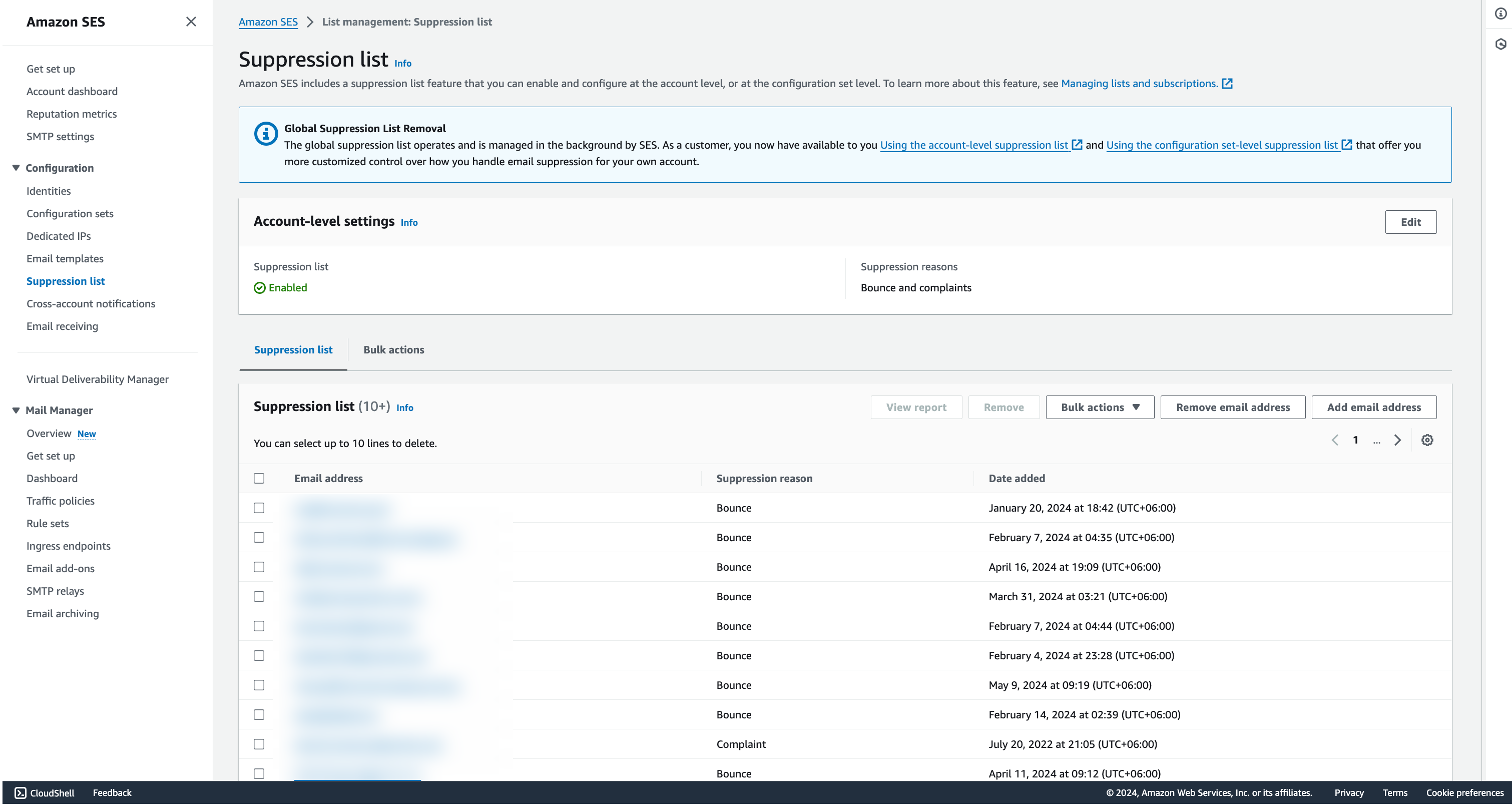Image resolution: width=1512 pixels, height=810 pixels.
Task: Click the hexagon icon below info icon
Action: tap(1500, 44)
